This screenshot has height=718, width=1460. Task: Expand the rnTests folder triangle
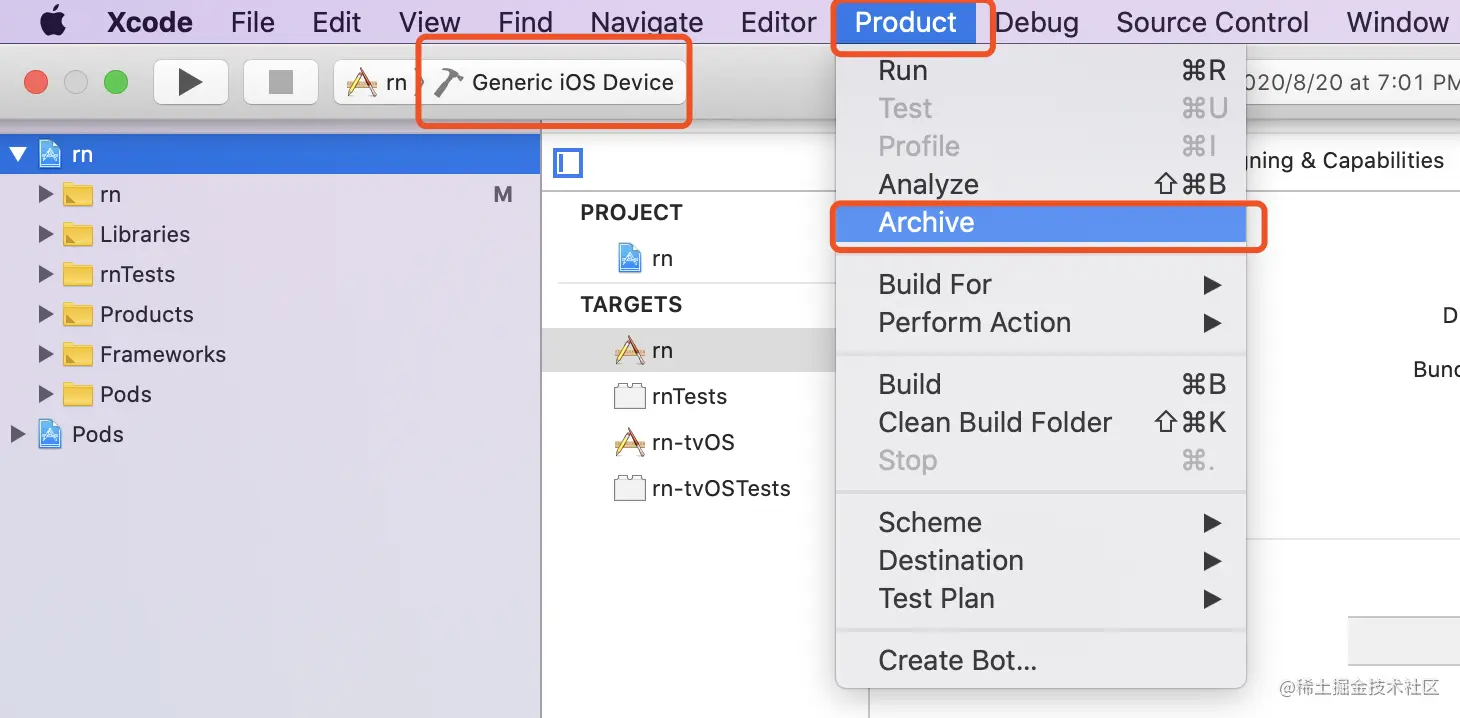[x=45, y=274]
